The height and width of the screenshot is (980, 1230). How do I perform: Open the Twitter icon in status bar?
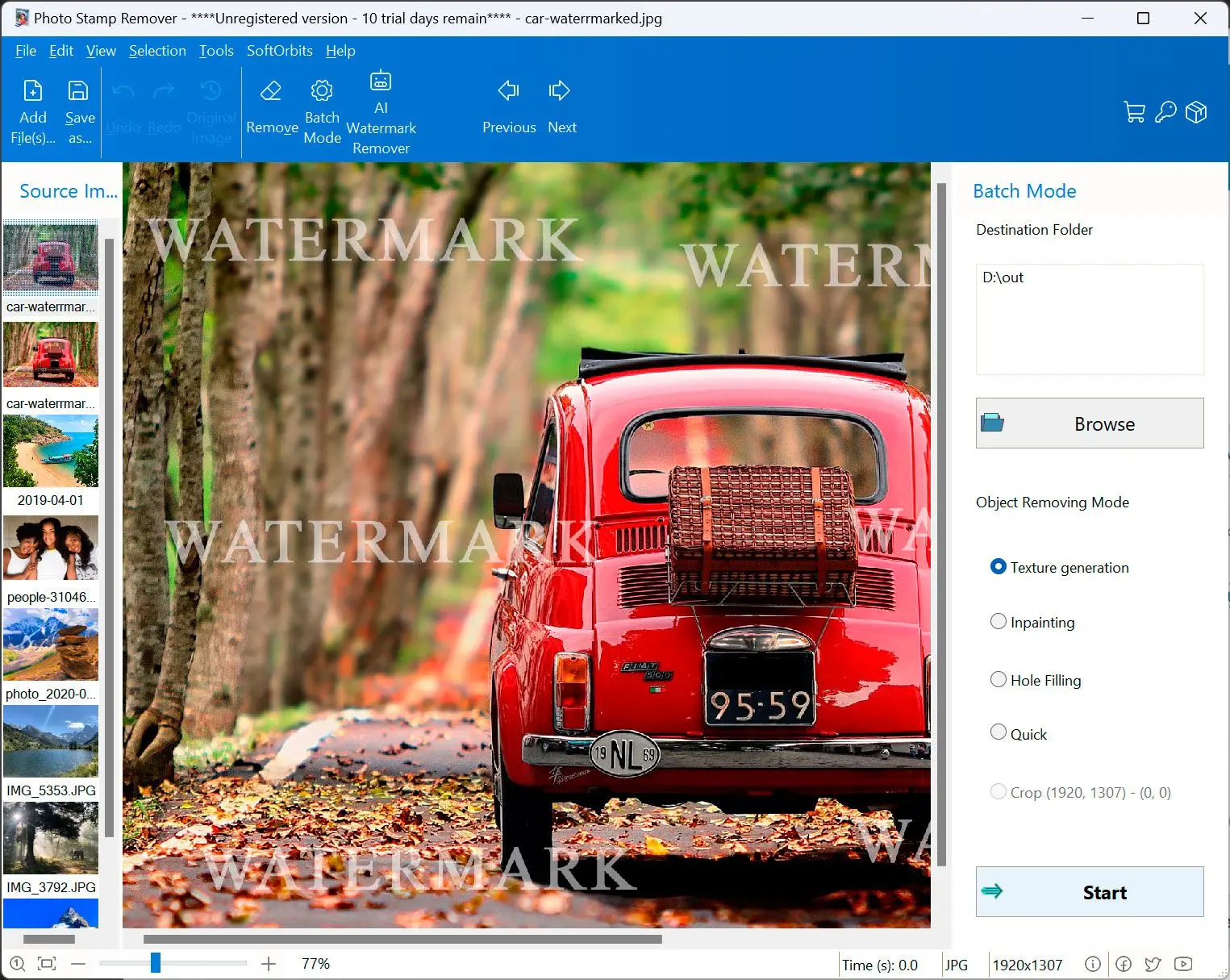[x=1153, y=964]
